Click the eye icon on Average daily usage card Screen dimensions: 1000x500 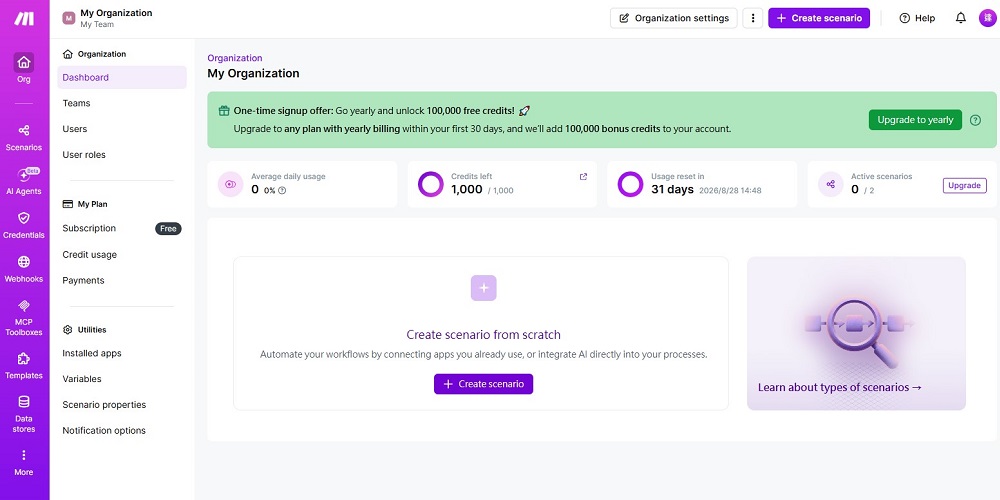(x=231, y=184)
